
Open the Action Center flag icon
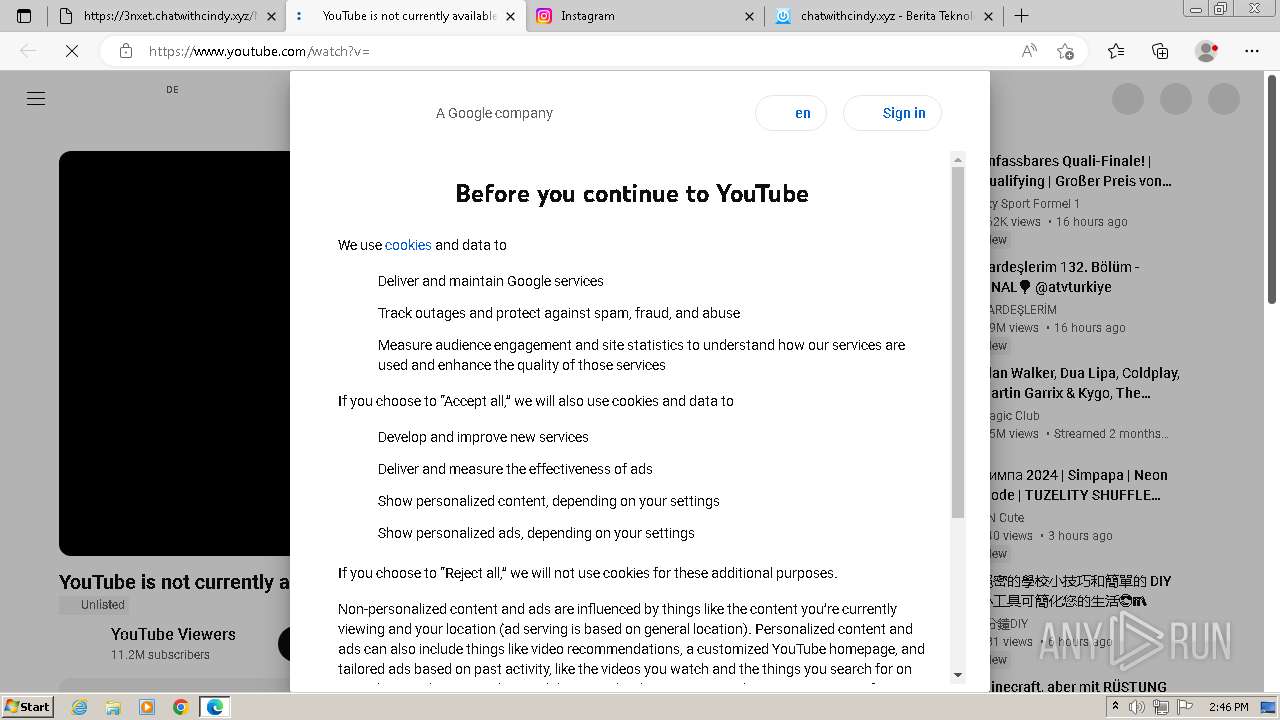[1186, 707]
